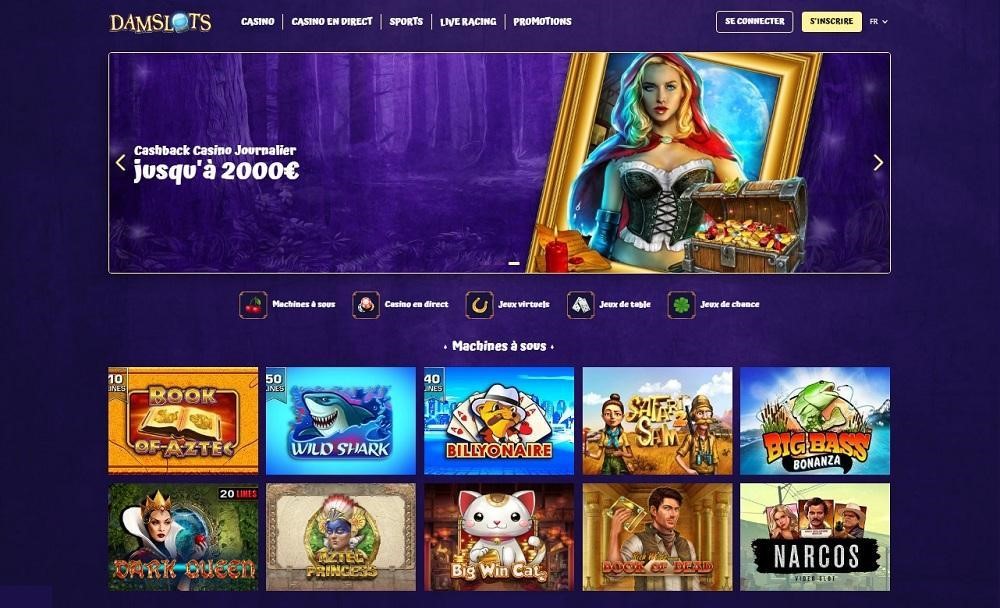Show the next banner with right arrow
The width and height of the screenshot is (1000, 608).
coord(878,163)
